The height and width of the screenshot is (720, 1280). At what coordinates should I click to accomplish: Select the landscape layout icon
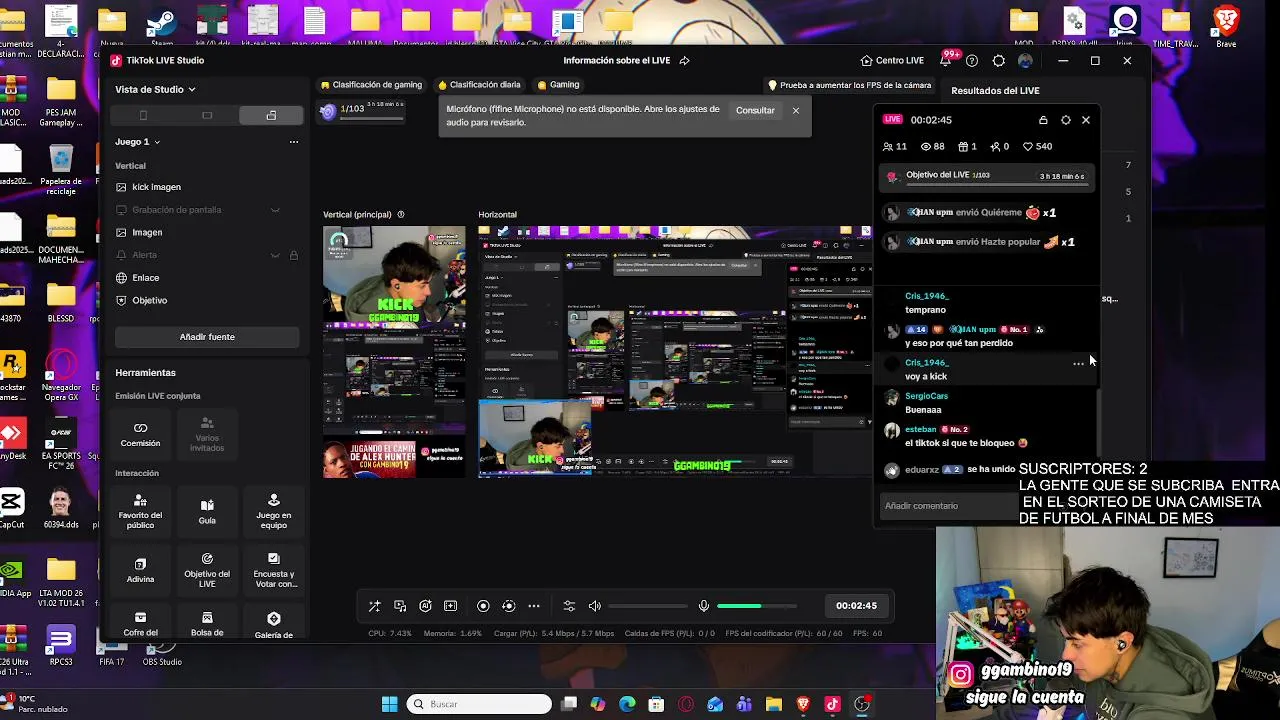click(207, 115)
